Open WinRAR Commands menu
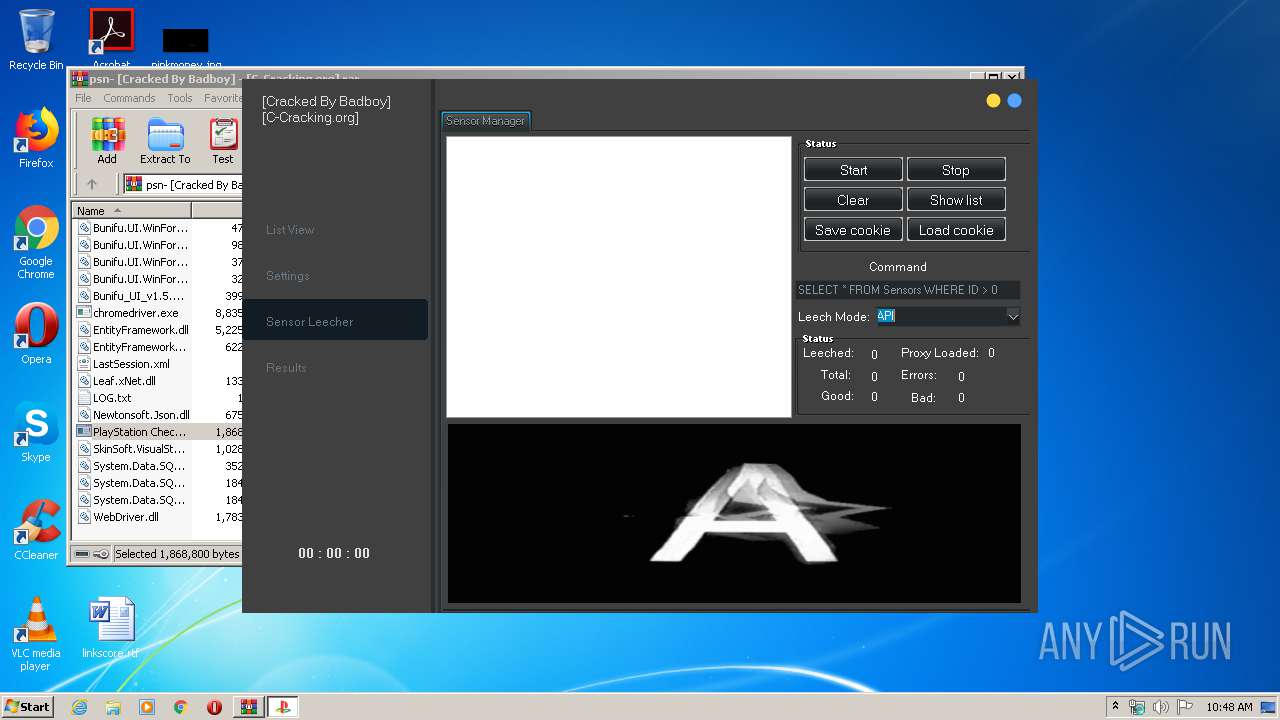Screen dimensions: 1280x720 point(129,98)
